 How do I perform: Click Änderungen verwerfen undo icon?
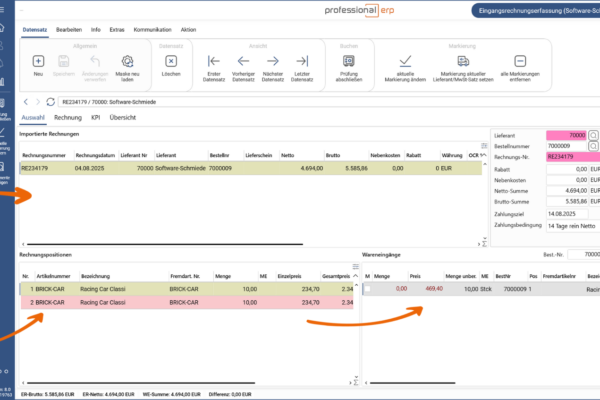click(95, 61)
